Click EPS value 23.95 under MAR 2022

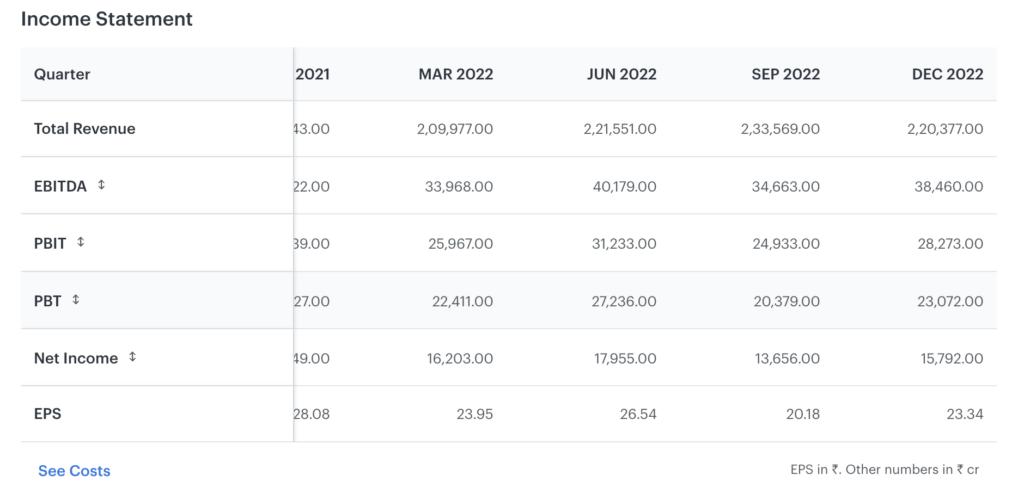pyautogui.click(x=472, y=414)
